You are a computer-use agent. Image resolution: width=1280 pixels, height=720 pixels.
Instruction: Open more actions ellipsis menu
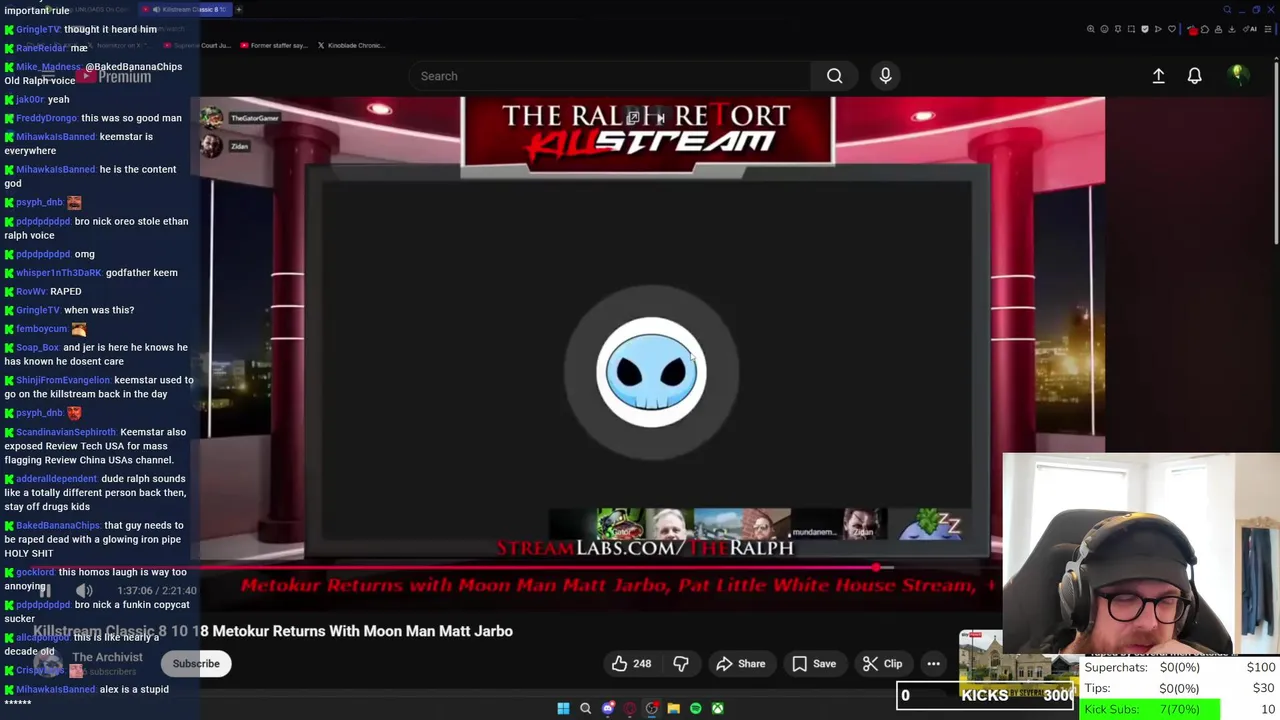pyautogui.click(x=933, y=663)
